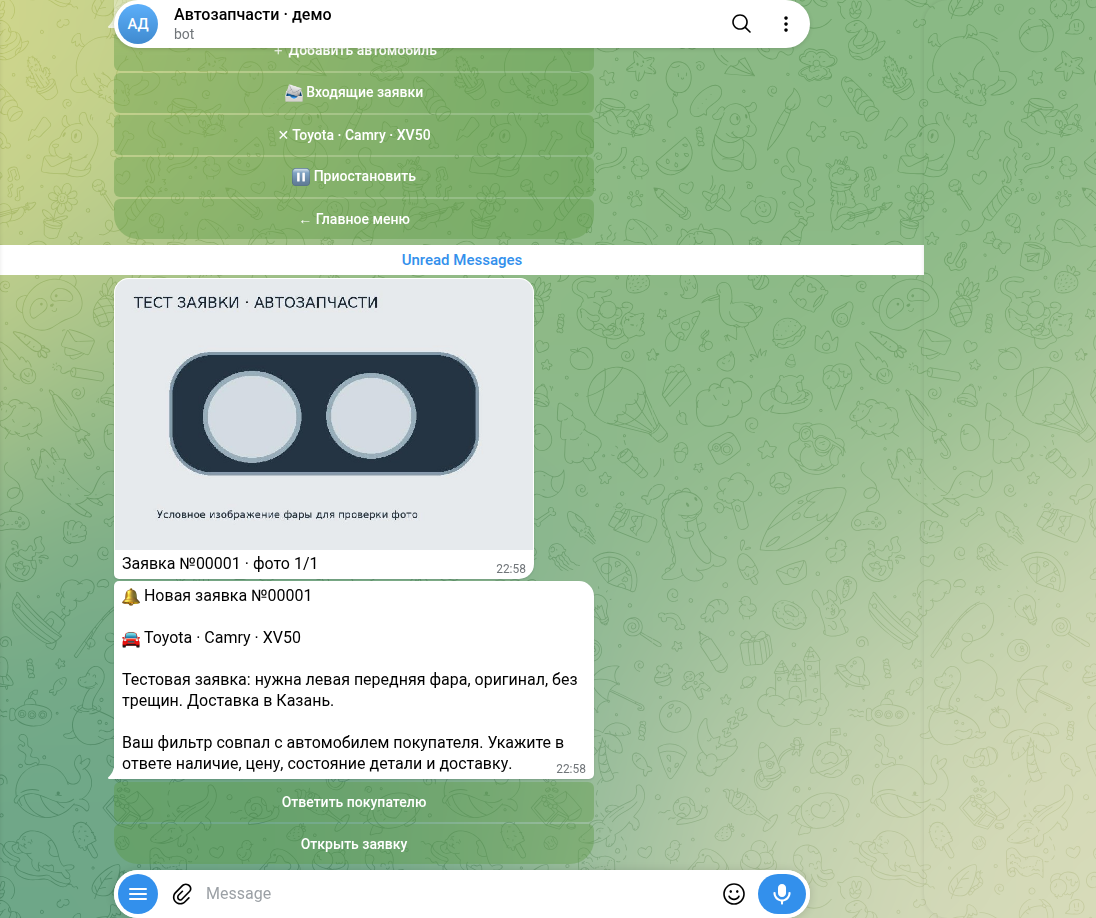
Task: Open the search icon in chat header
Action: pos(741,24)
